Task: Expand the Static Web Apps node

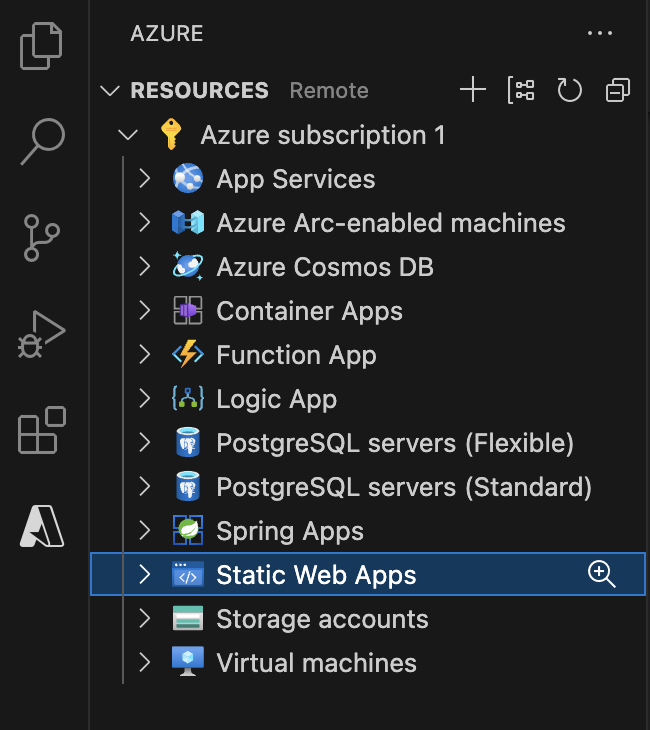Action: click(145, 575)
